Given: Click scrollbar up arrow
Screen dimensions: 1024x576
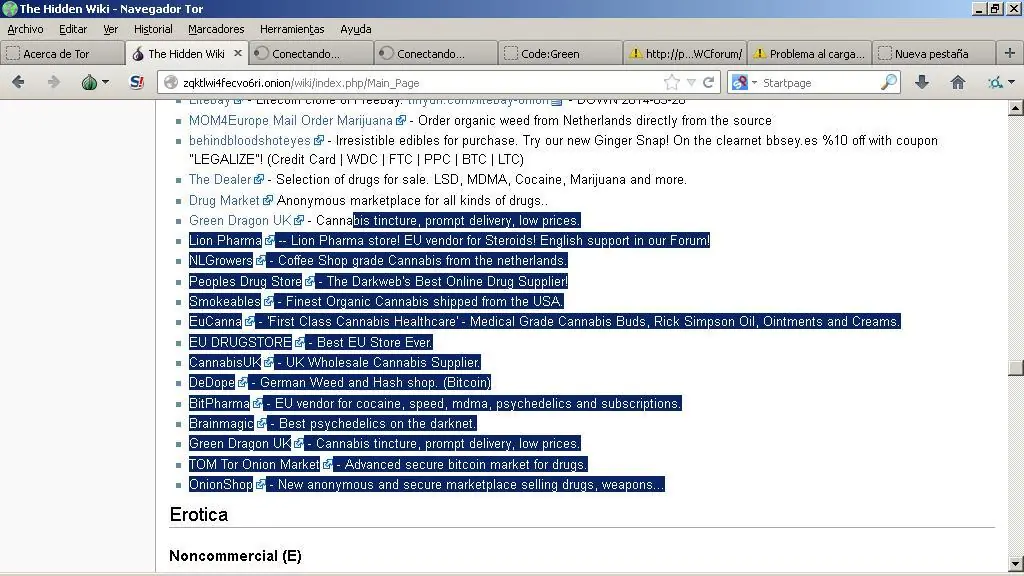Looking at the screenshot, I should pyautogui.click(x=1015, y=108).
